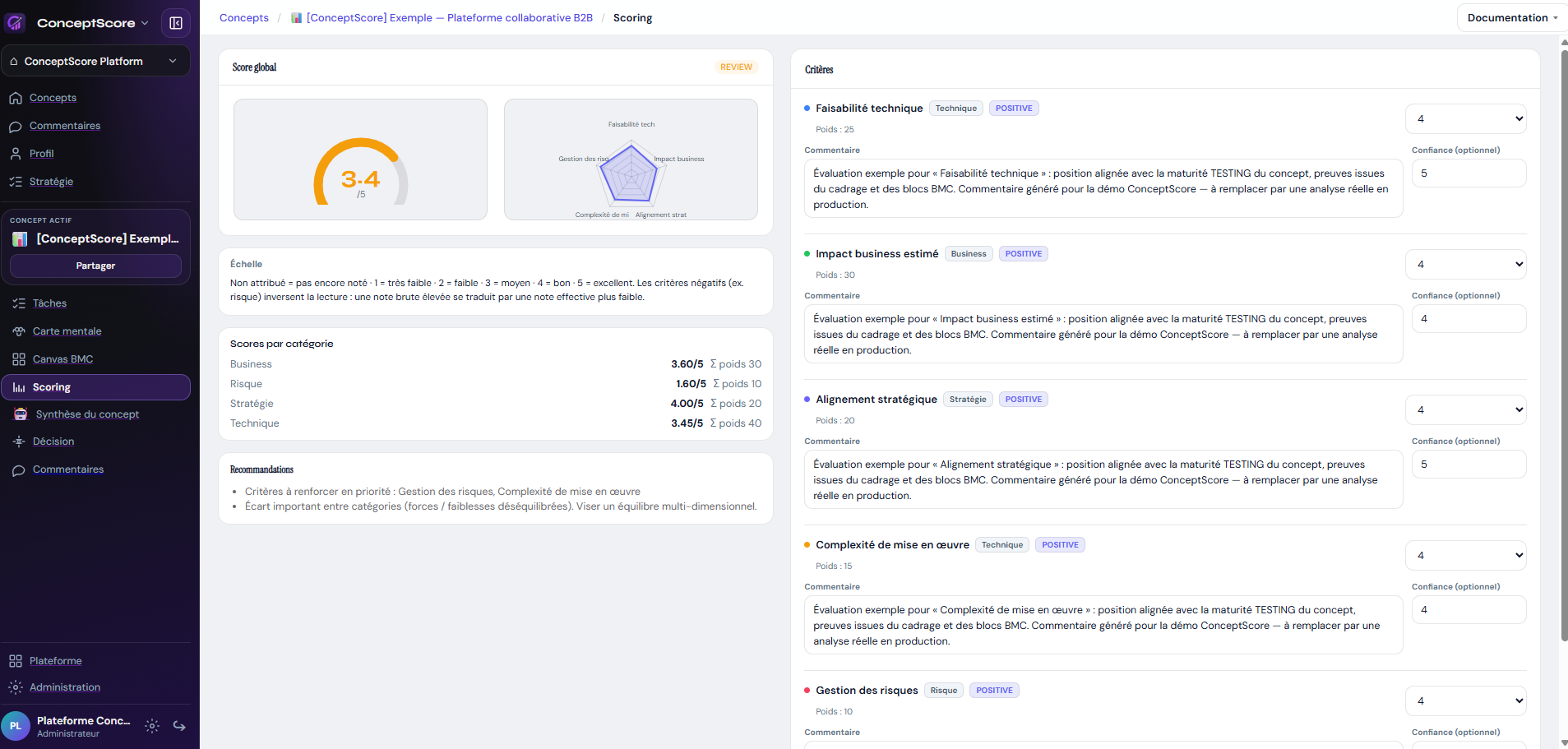The width and height of the screenshot is (1568, 749).
Task: Select the Tâches list icon
Action: point(18,303)
